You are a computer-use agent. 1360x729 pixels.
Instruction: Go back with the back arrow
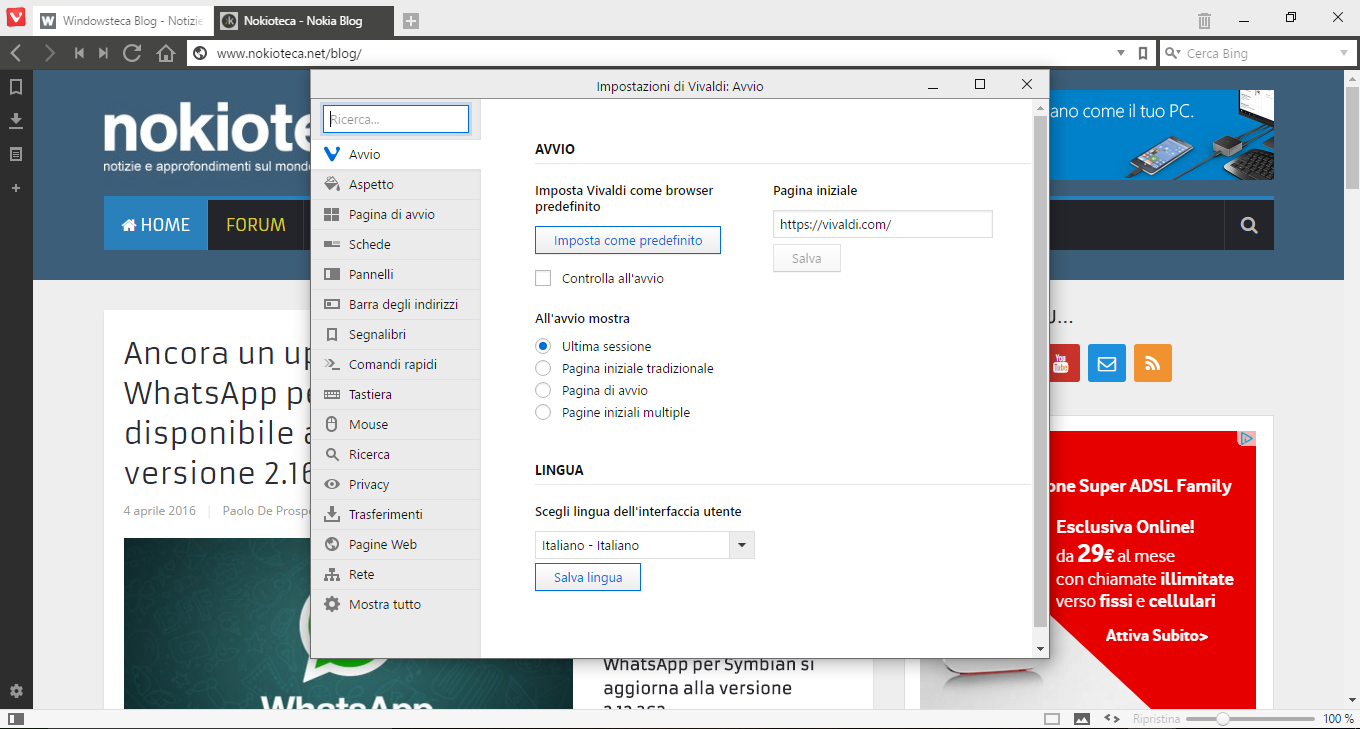(16, 53)
